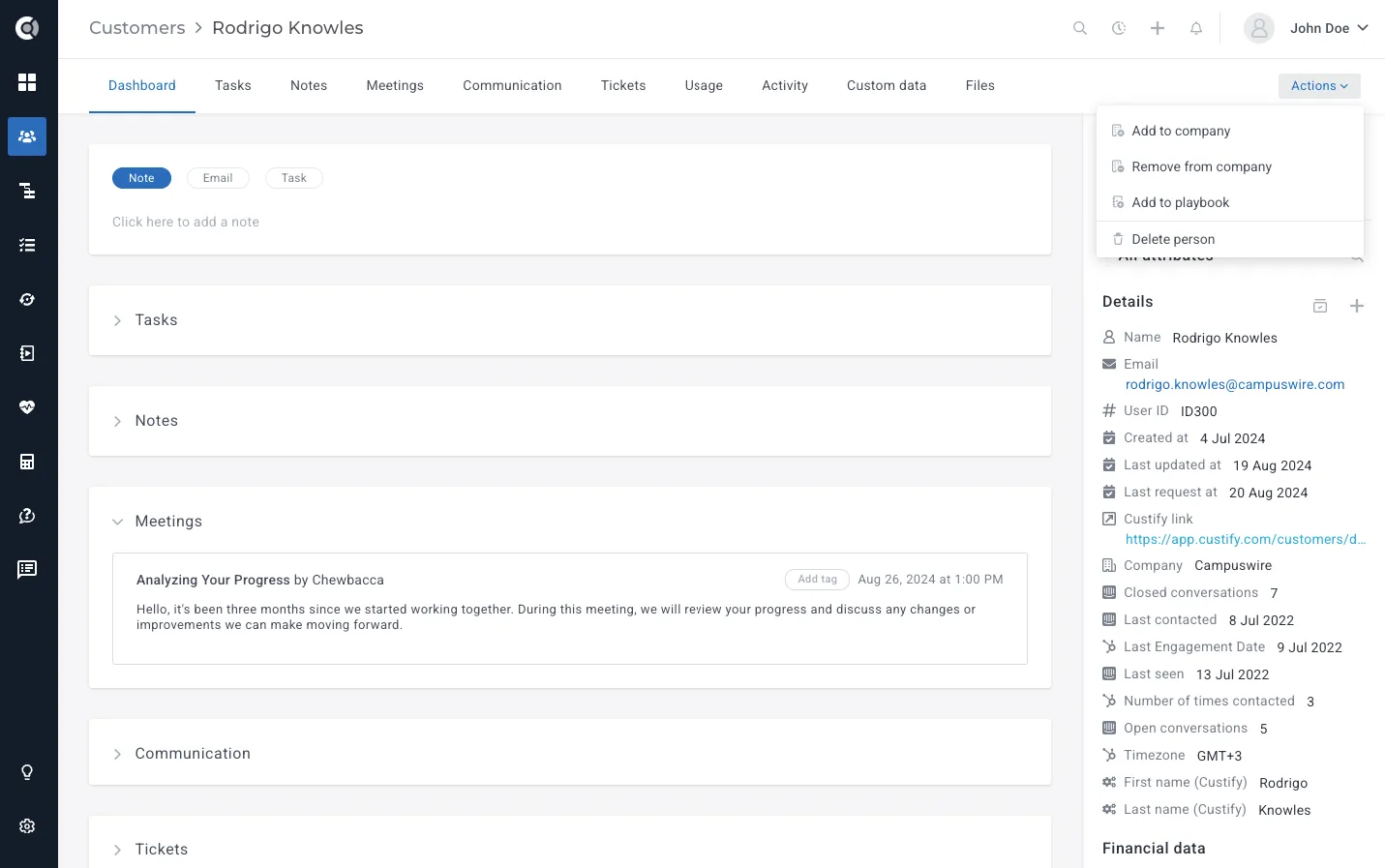Screen dimensions: 1385x868
Task: Open the John Doe user dropdown
Action: [1306, 28]
